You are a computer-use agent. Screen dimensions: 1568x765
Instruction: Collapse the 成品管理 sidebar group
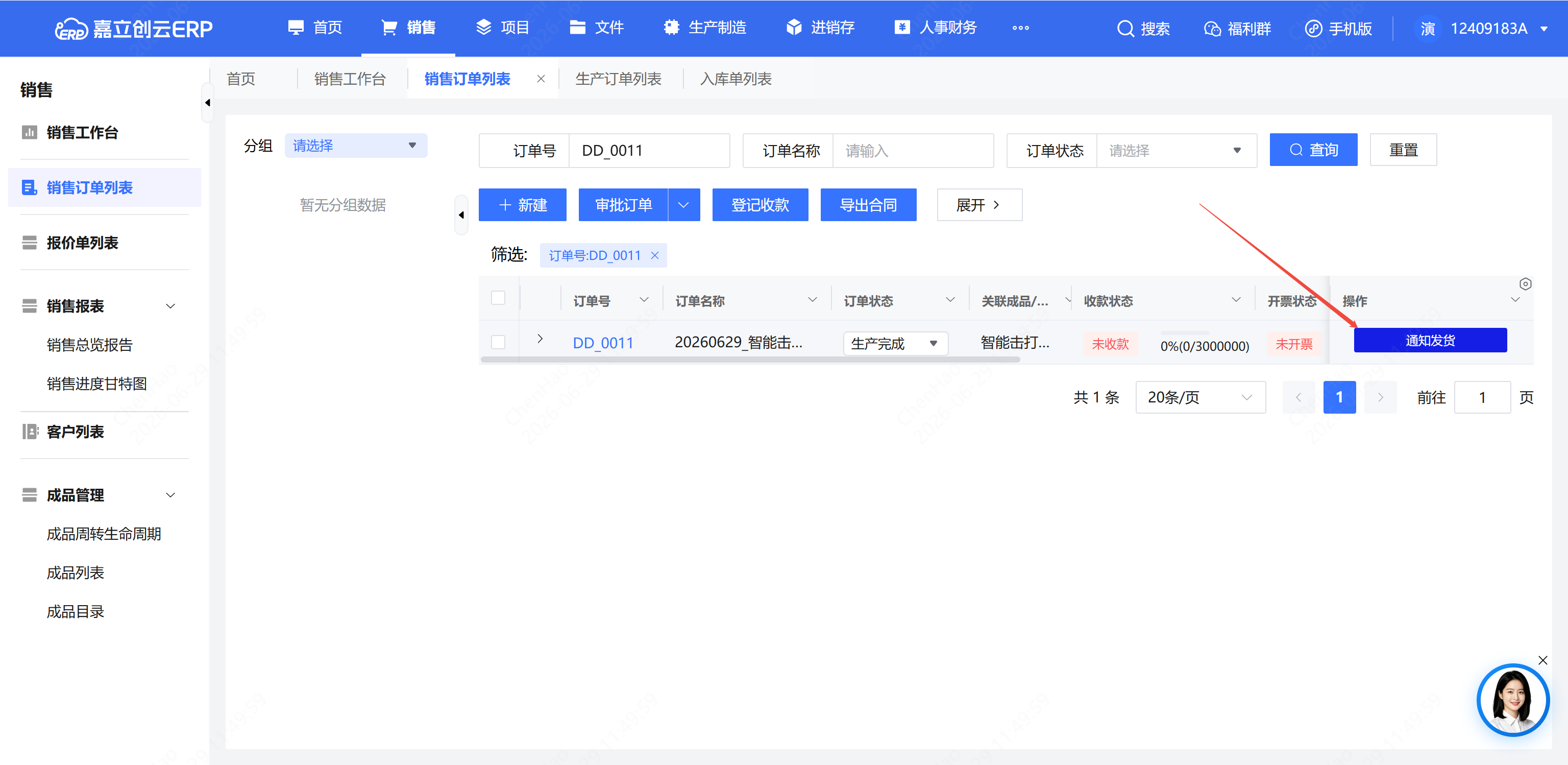[171, 496]
